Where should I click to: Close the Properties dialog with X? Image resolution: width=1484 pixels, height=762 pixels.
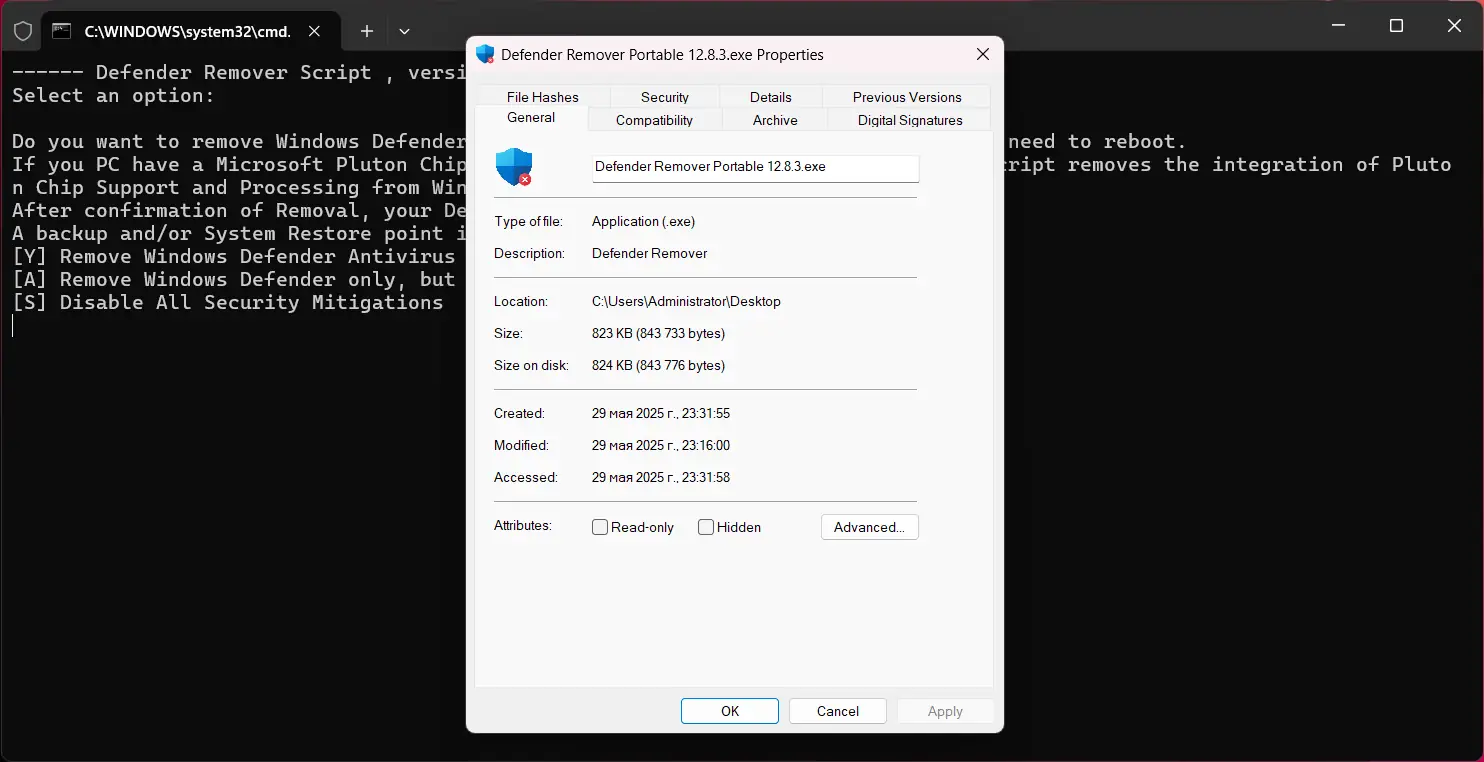pyautogui.click(x=982, y=55)
